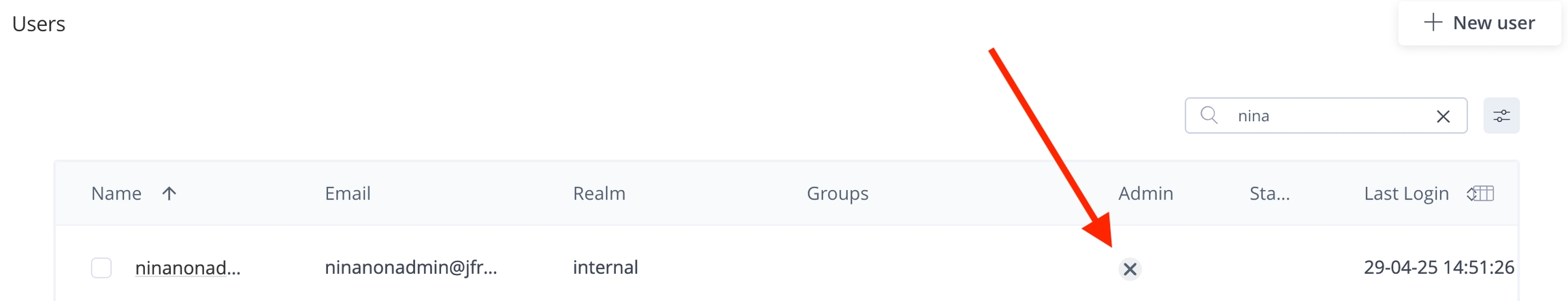Click the Last Login column header
Viewport: 1568px width, 301px height.
1406,194
